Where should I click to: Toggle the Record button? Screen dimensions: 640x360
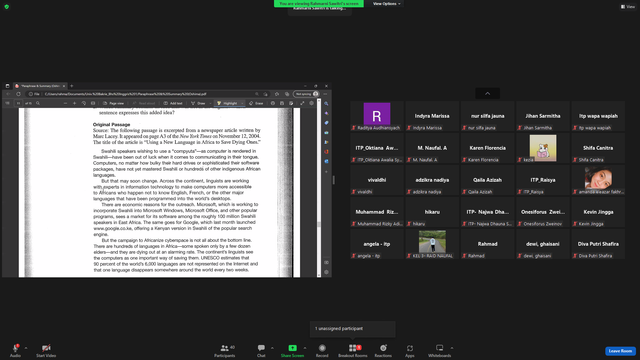tap(322, 350)
